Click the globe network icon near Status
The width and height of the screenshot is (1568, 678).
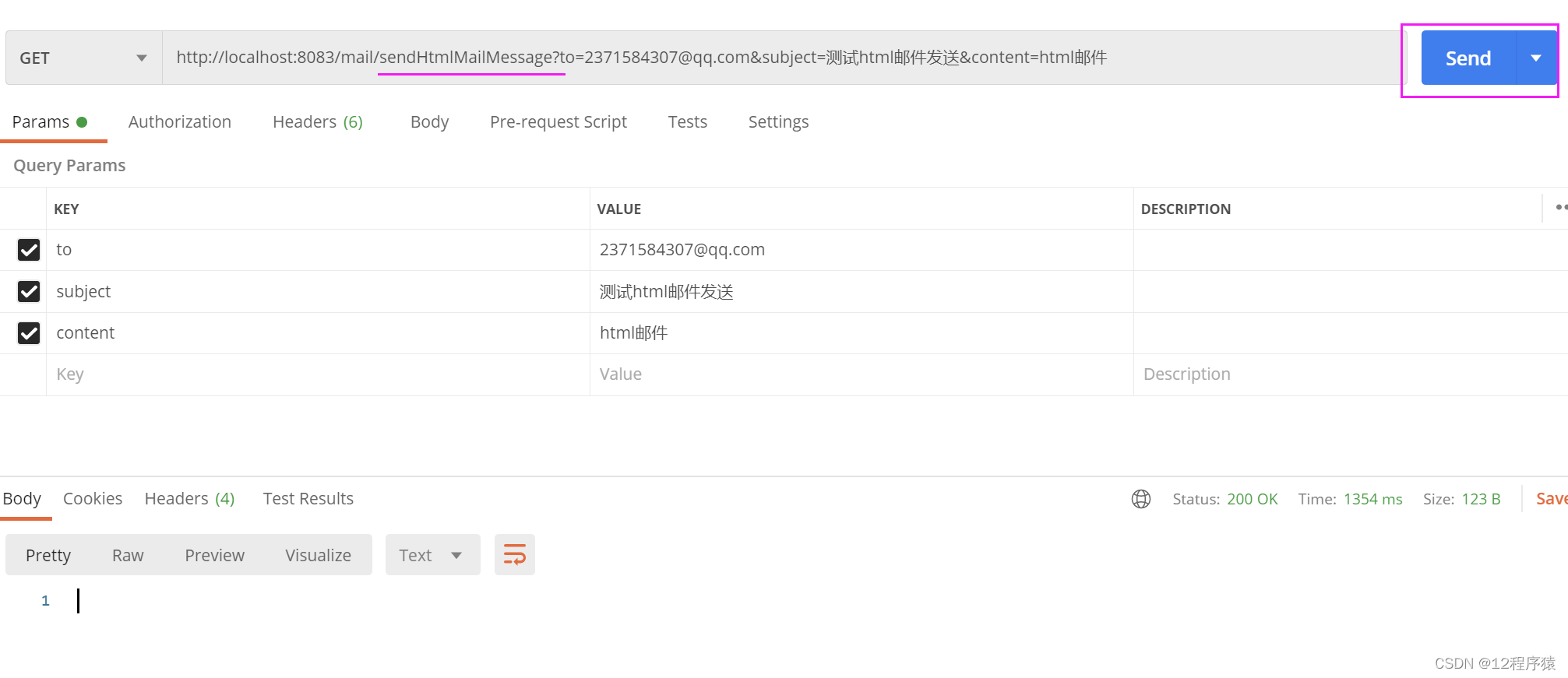pyautogui.click(x=1141, y=499)
